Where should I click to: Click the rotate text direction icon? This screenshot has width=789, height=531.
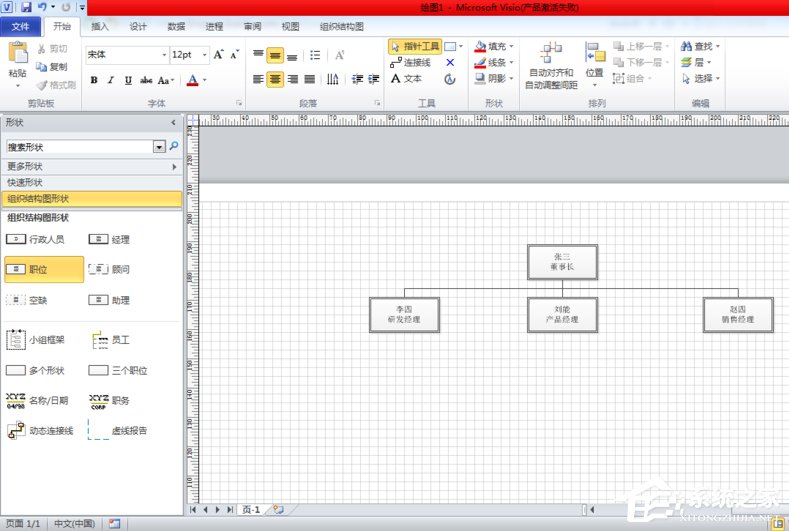333,79
